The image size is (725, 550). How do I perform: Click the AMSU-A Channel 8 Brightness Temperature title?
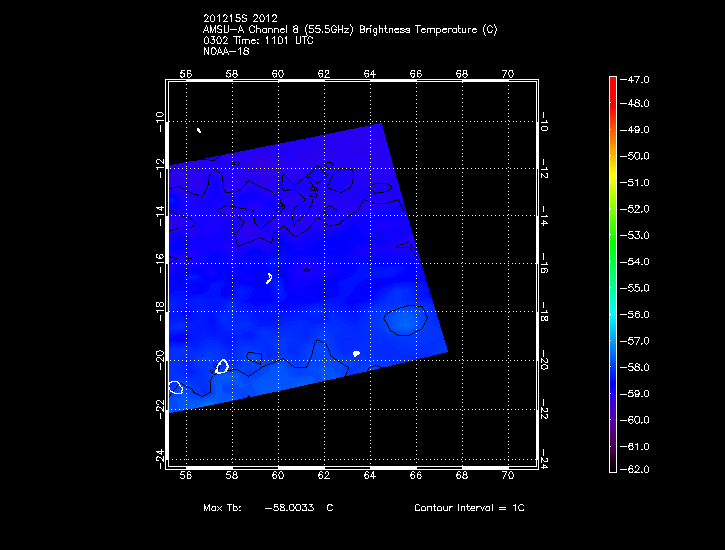[x=348, y=29]
